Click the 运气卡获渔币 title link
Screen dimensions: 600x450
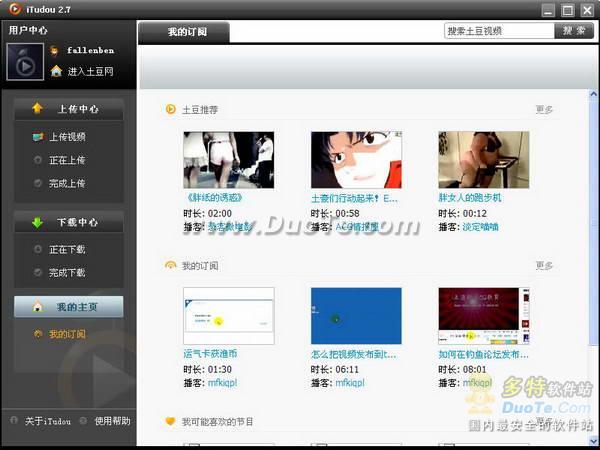pyautogui.click(x=210, y=354)
